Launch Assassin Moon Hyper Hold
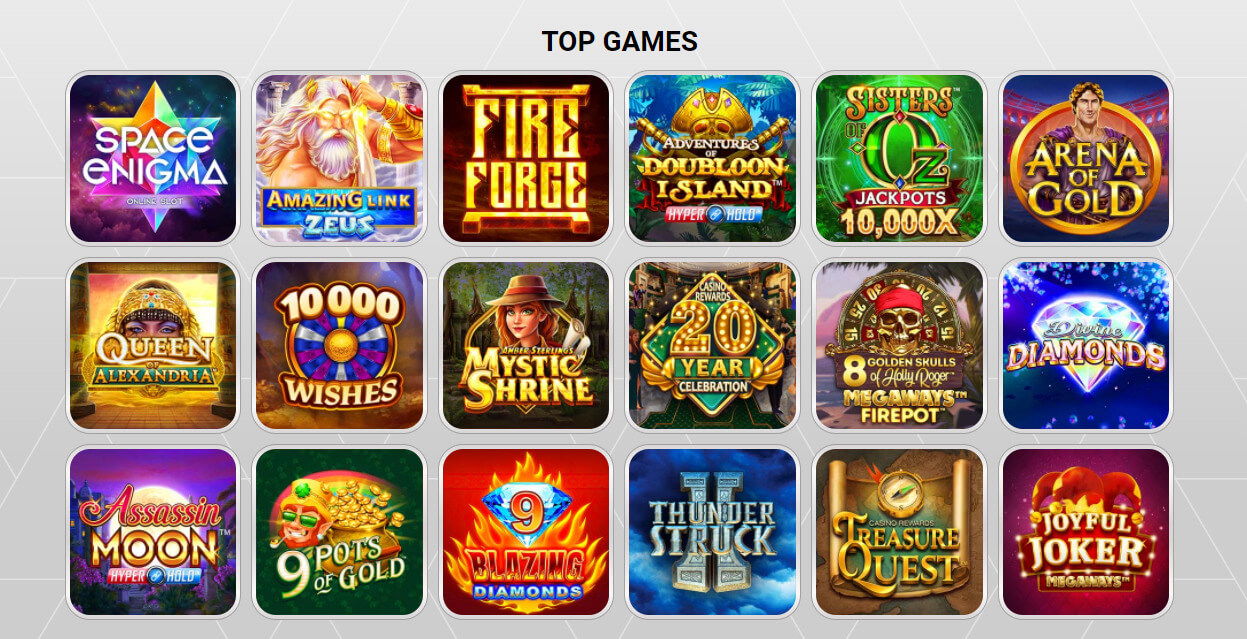The image size is (1247, 639). [152, 532]
